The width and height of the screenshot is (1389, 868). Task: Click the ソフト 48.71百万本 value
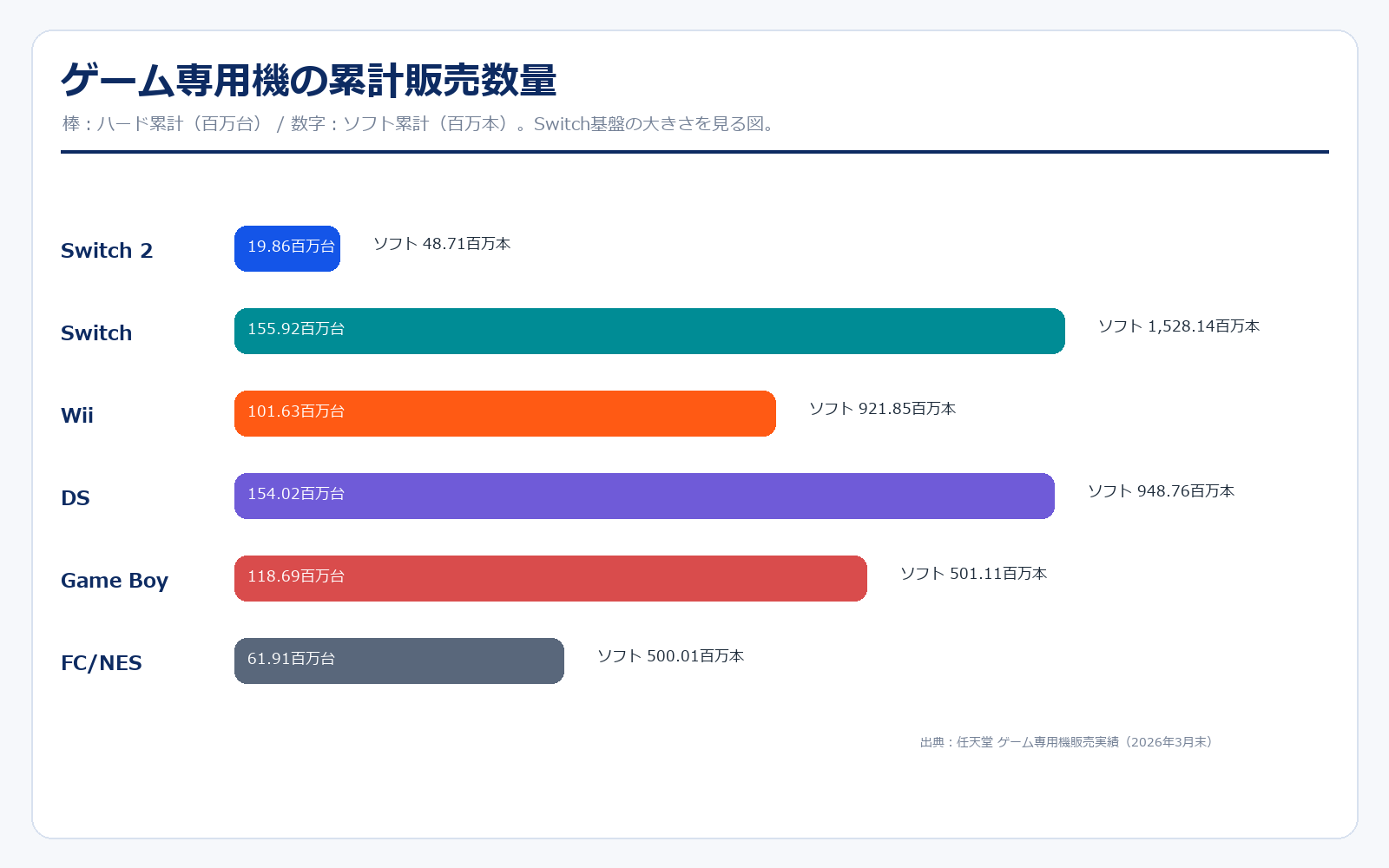click(x=442, y=244)
